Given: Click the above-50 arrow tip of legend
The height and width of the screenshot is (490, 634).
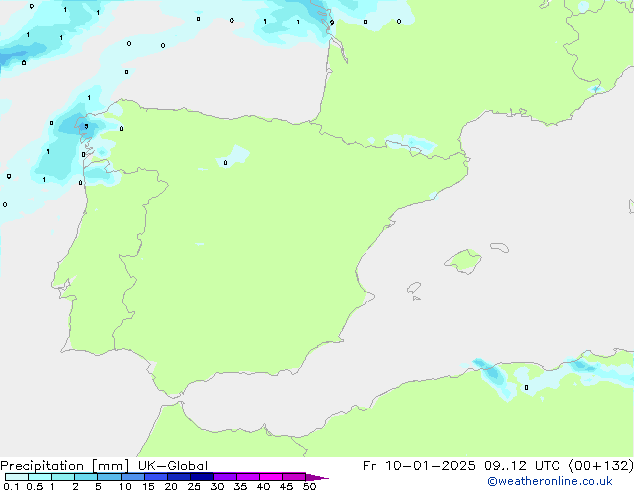Looking at the screenshot, I should (317, 478).
